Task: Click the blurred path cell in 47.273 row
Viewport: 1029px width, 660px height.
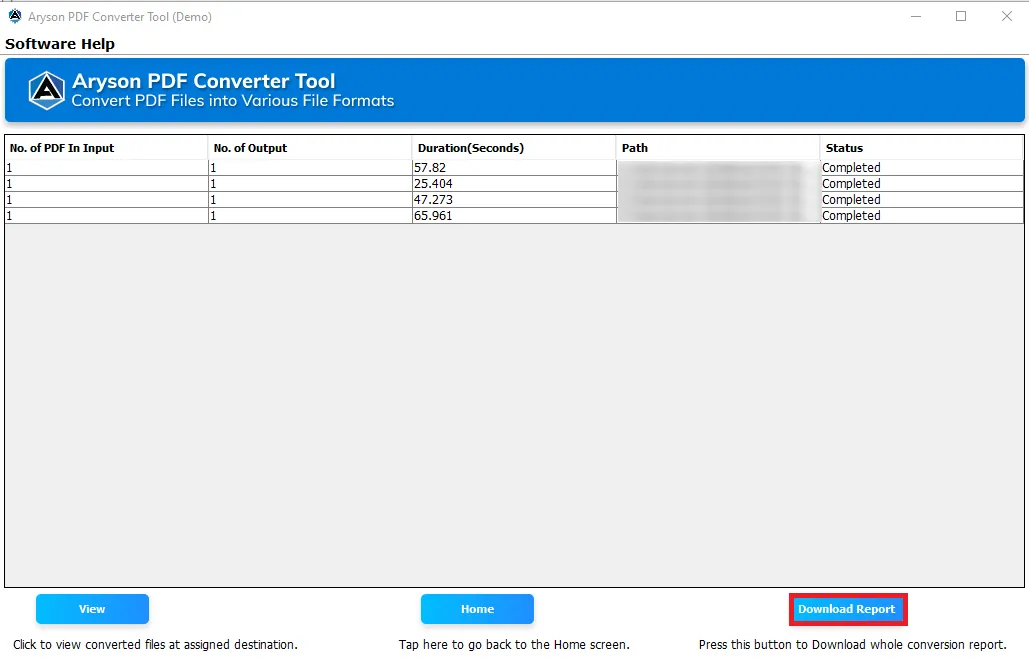Action: click(718, 199)
